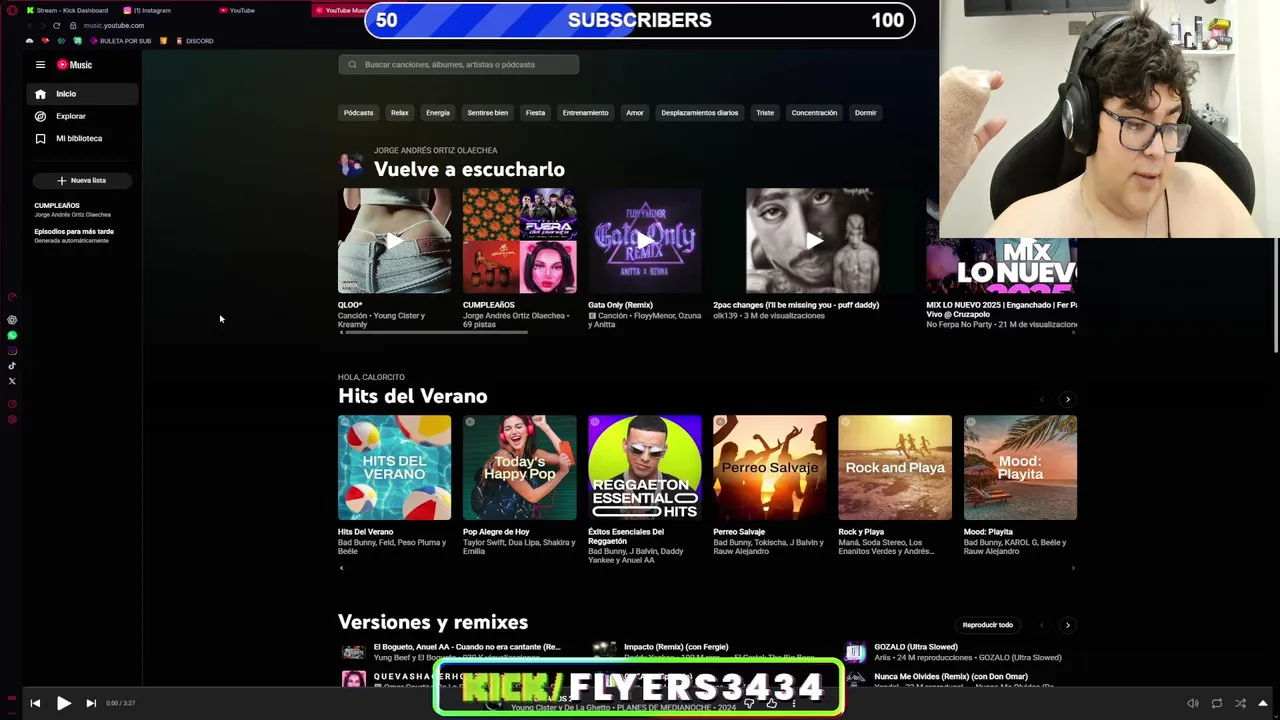Play the QLOO* song thumbnail

click(394, 241)
